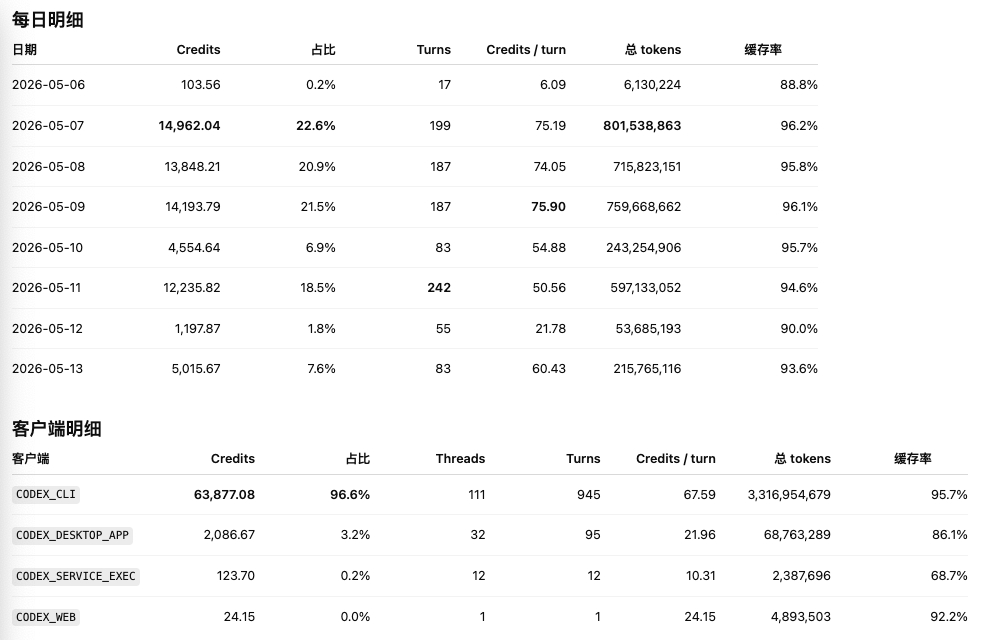Screen dimensions: 996x640
Task: Select CODEX_CLI credits value 63,877.08
Action: (224, 495)
